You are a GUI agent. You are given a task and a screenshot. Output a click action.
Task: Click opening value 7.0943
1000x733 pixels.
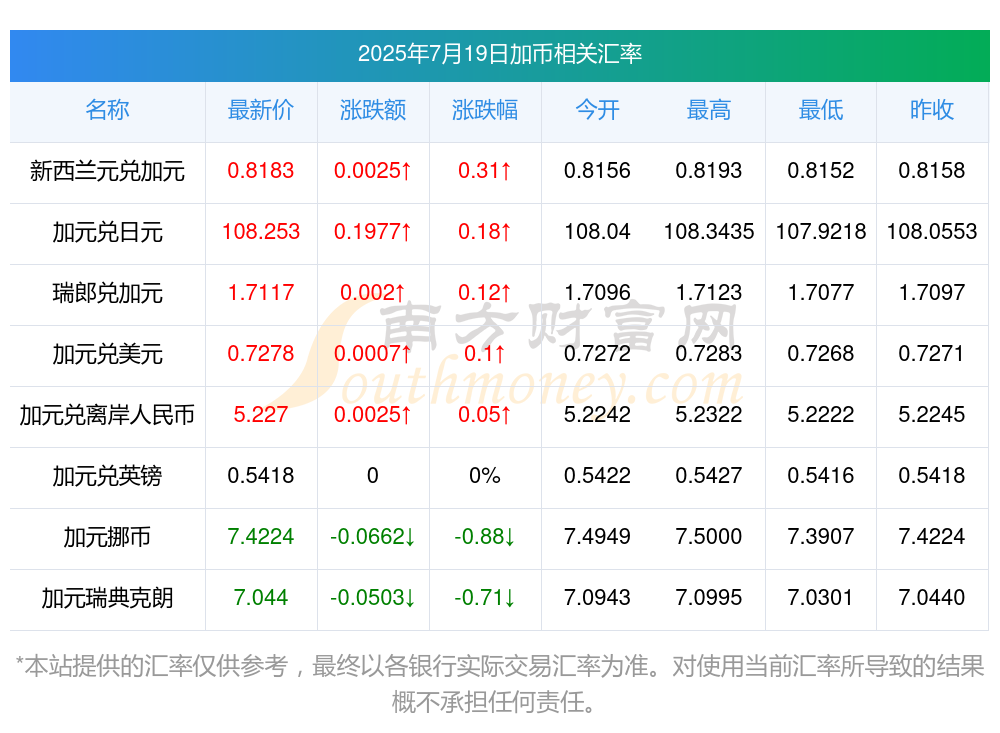(x=597, y=598)
